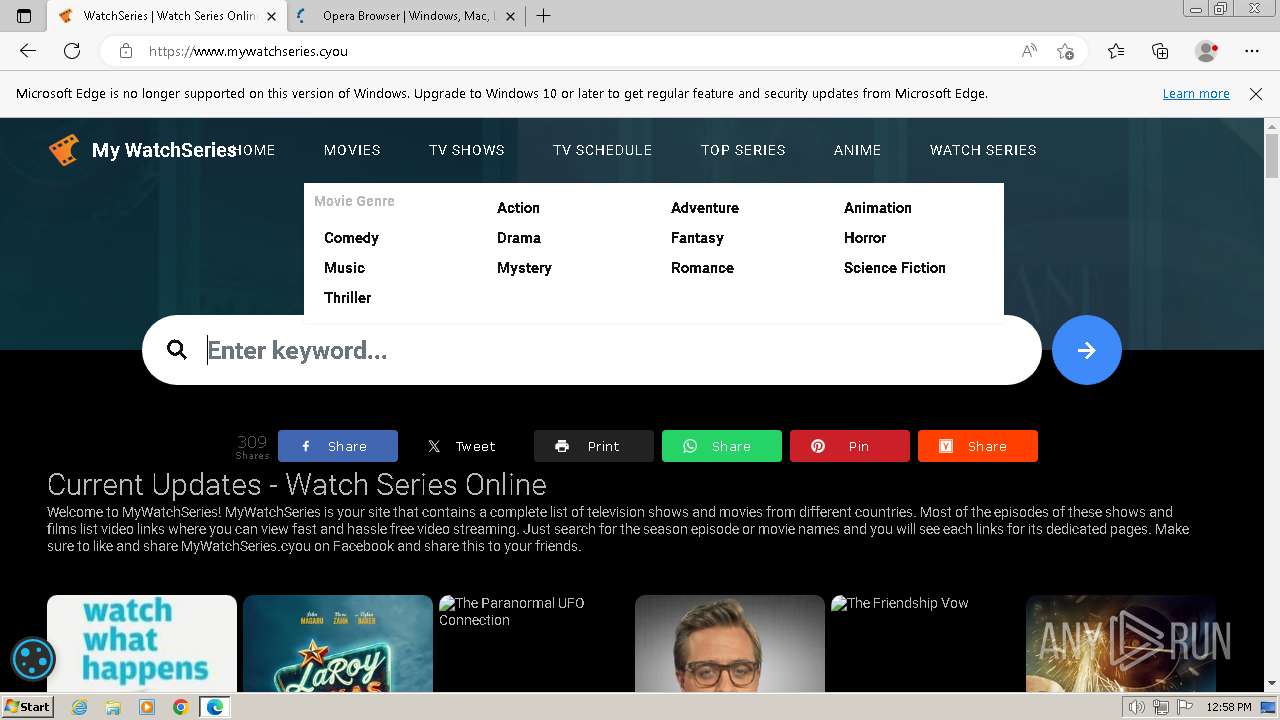Open the ANIME menu item
The image size is (1280, 720).
pos(858,150)
